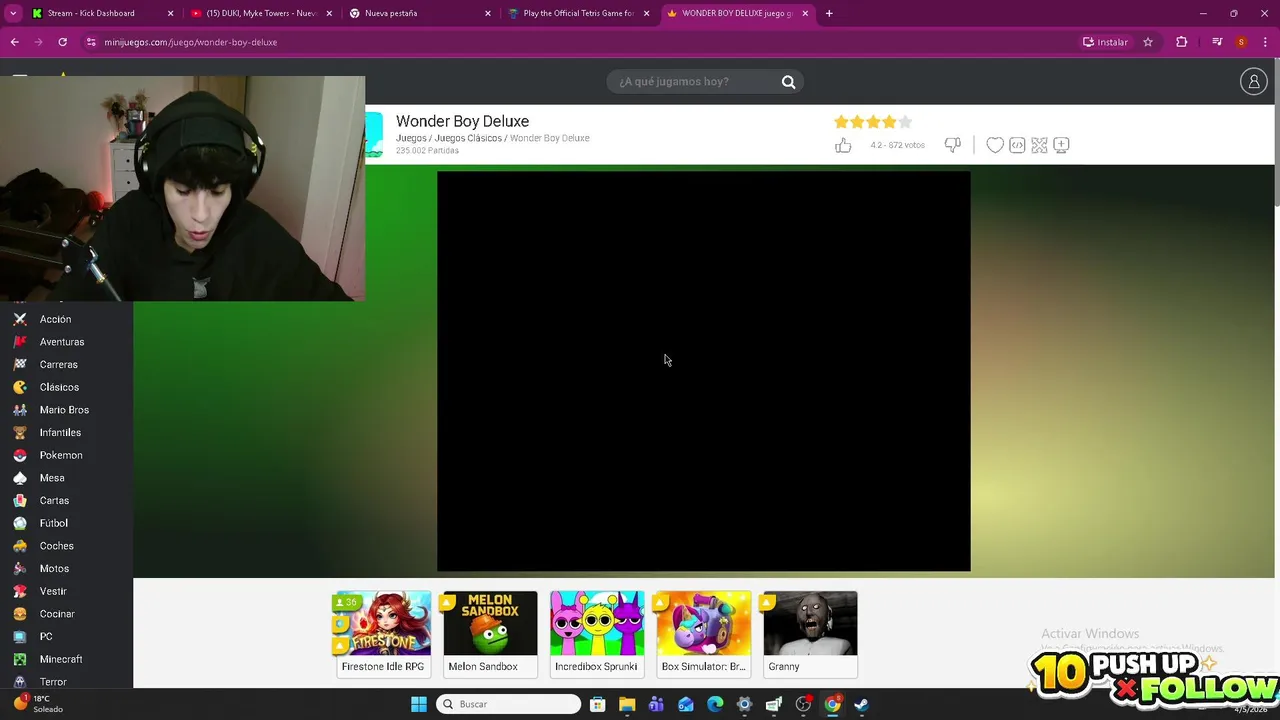
Task: Open the Carreras category
Action: (x=58, y=365)
